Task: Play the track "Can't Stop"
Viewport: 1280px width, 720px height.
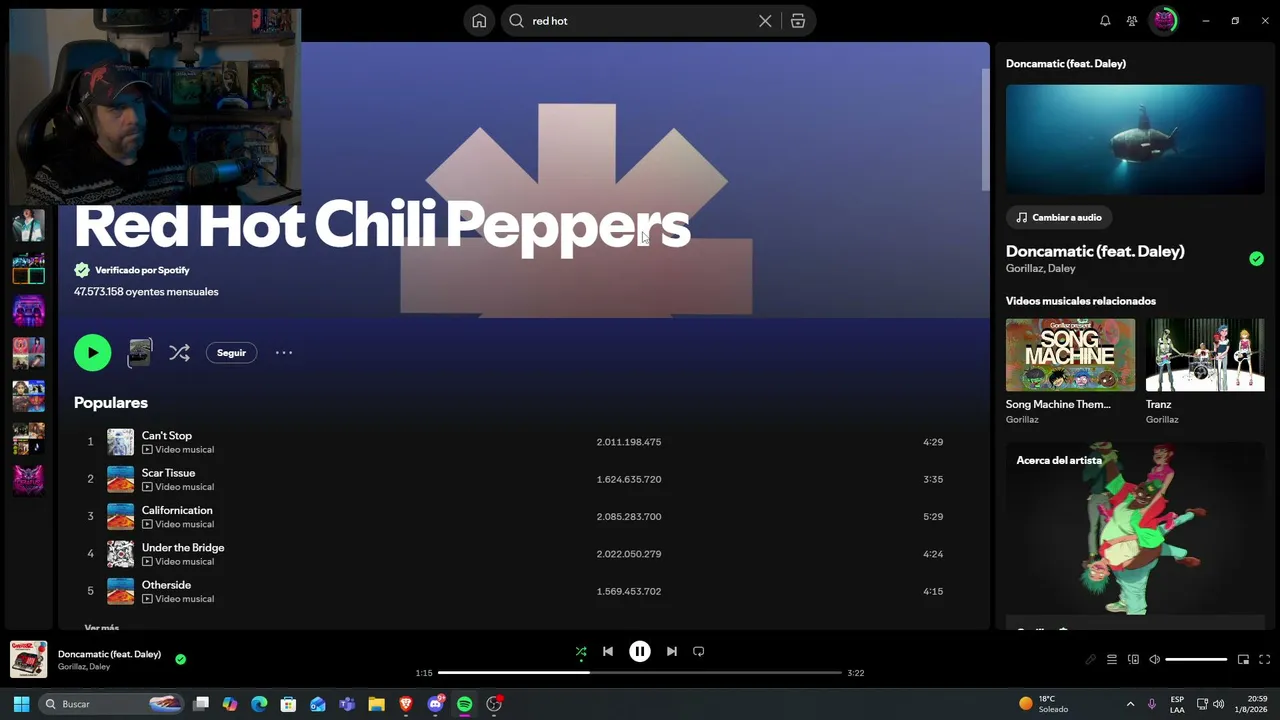Action: pyautogui.click(x=166, y=435)
